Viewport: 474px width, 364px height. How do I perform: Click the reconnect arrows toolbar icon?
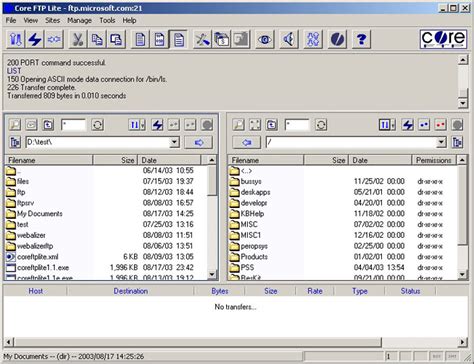click(54, 39)
